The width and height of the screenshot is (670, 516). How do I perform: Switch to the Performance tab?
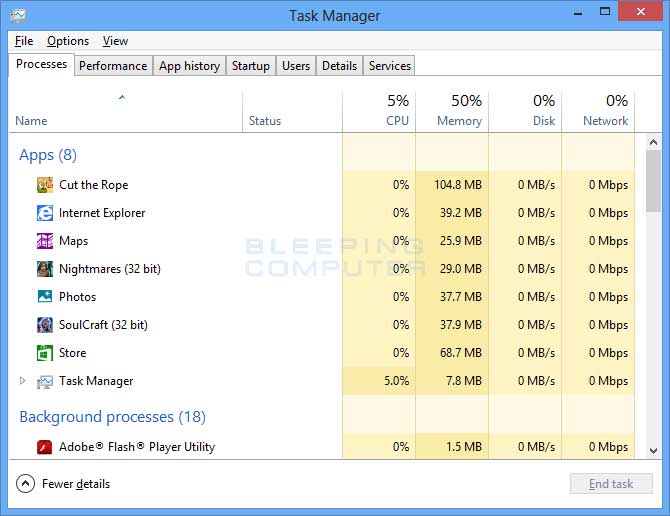coord(113,66)
